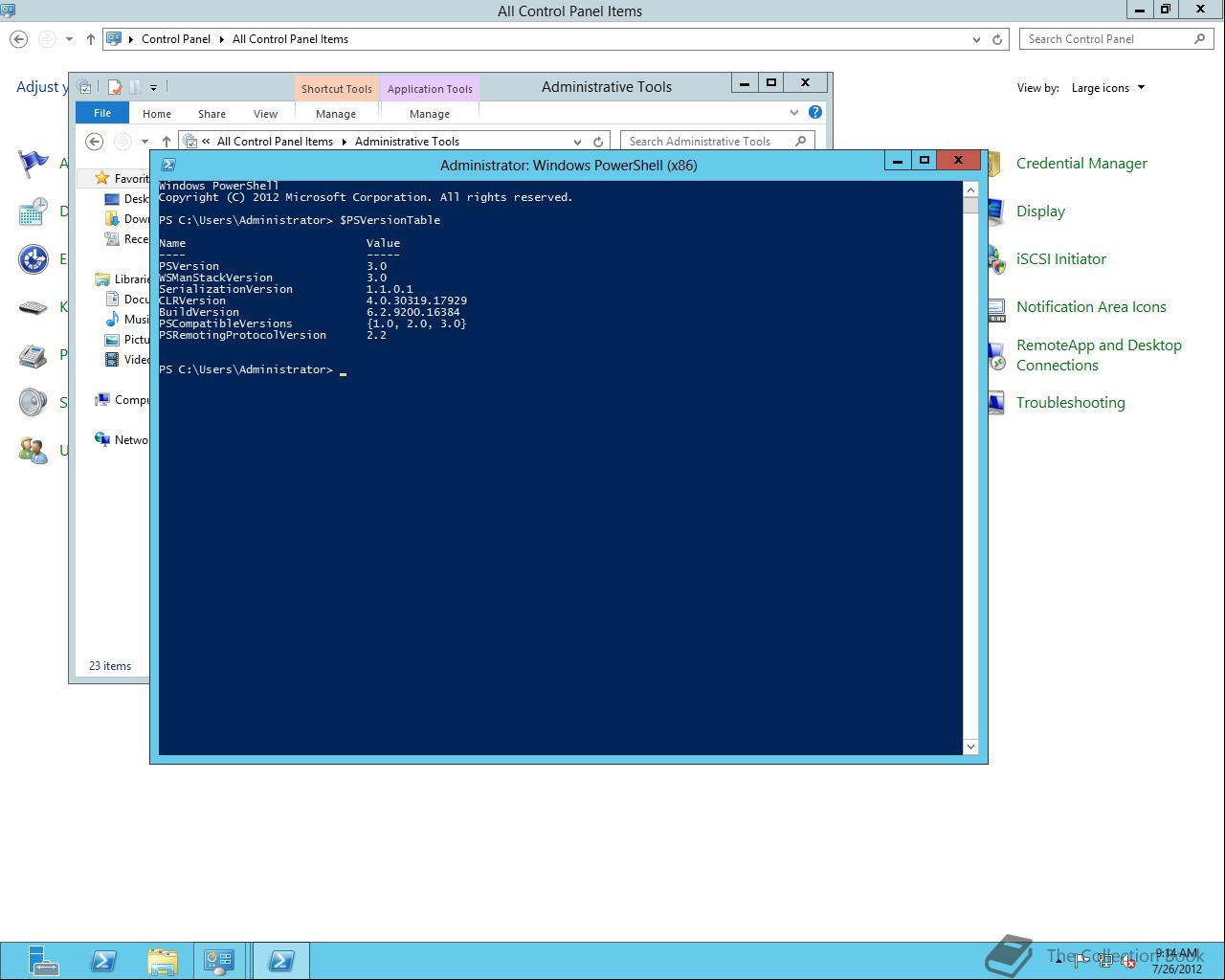Screen dimensions: 1225x980
Task: Open recent locations dropdown in Administrative Tools
Action: click(145, 142)
